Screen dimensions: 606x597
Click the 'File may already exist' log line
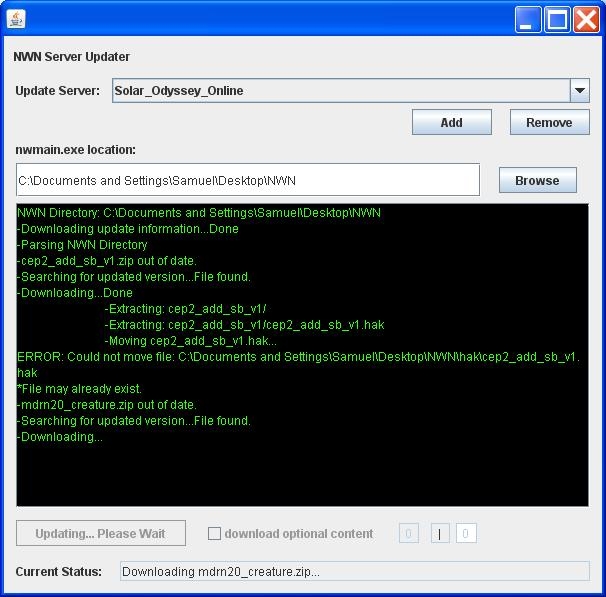80,389
